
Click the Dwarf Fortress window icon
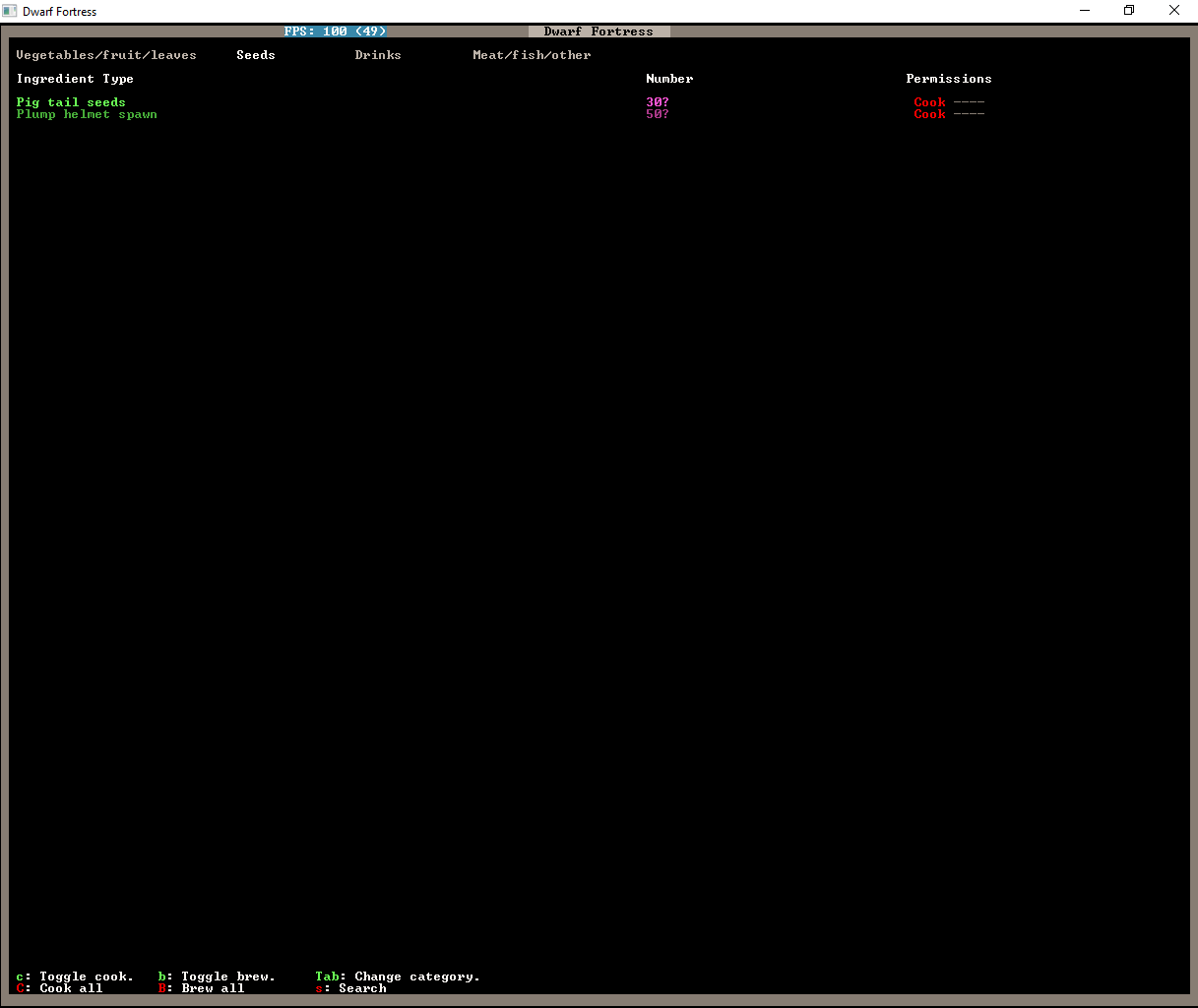pos(11,11)
